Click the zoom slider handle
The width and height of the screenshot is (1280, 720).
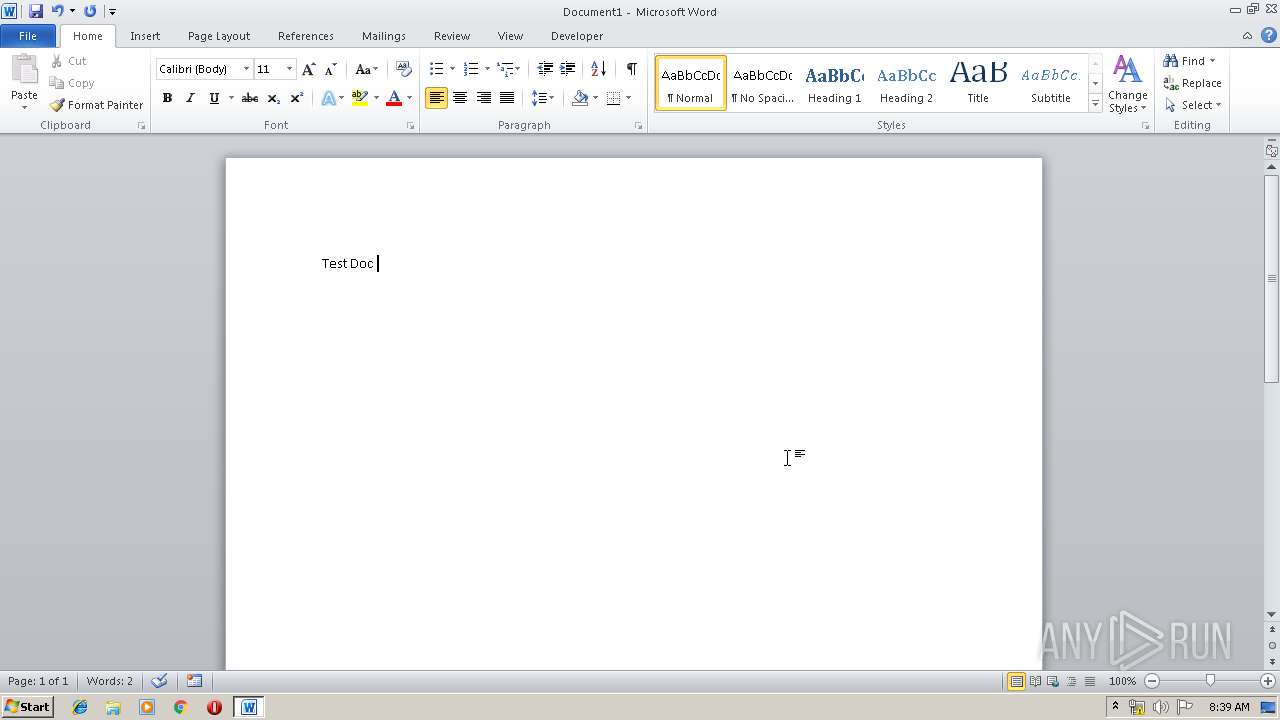(1210, 681)
